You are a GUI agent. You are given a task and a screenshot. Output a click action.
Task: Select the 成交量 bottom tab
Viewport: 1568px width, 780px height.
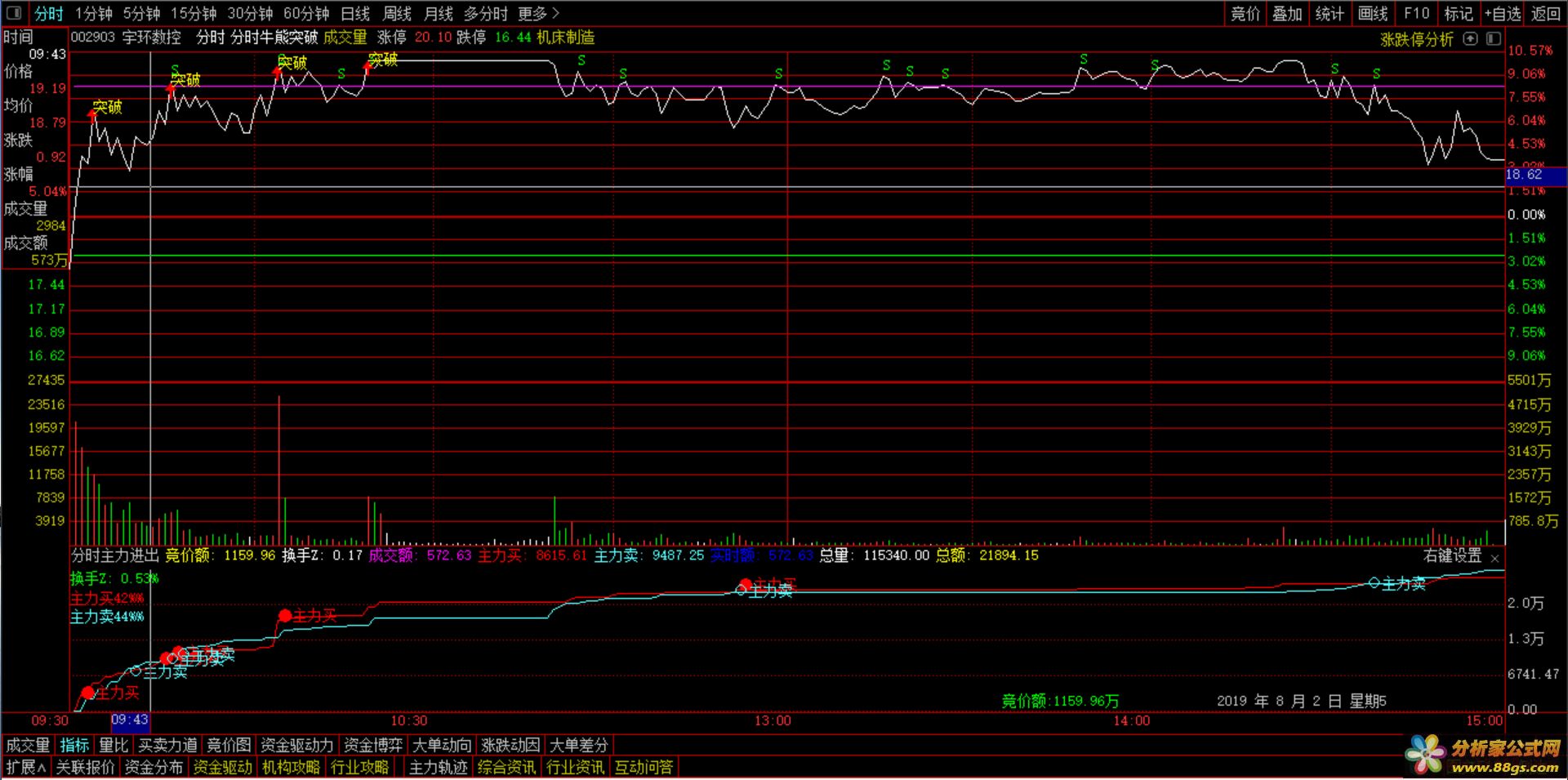coord(29,745)
